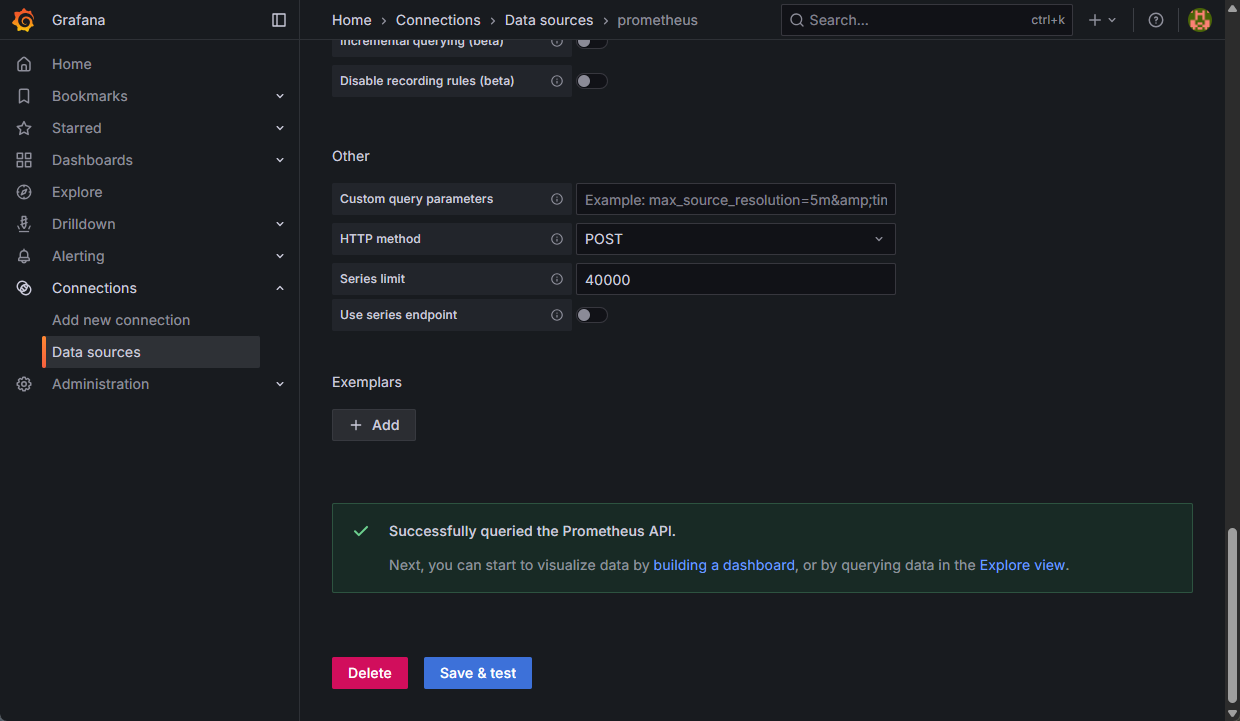Click the Starred star icon

[x=24, y=128]
